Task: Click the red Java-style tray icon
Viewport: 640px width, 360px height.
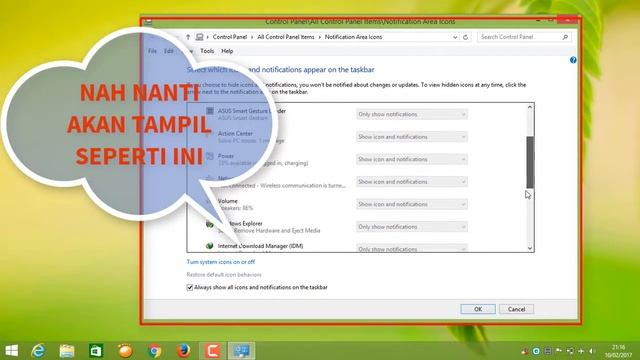Action: (x=524, y=351)
